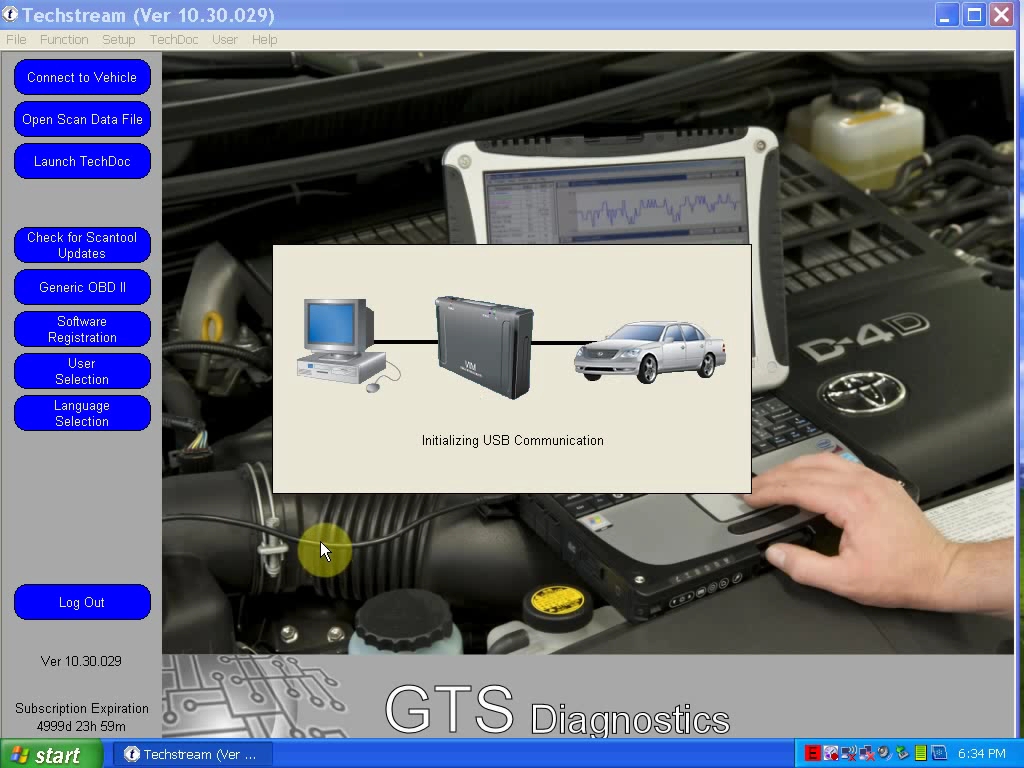Log Out of Techstream
The height and width of the screenshot is (768, 1024).
pyautogui.click(x=82, y=602)
